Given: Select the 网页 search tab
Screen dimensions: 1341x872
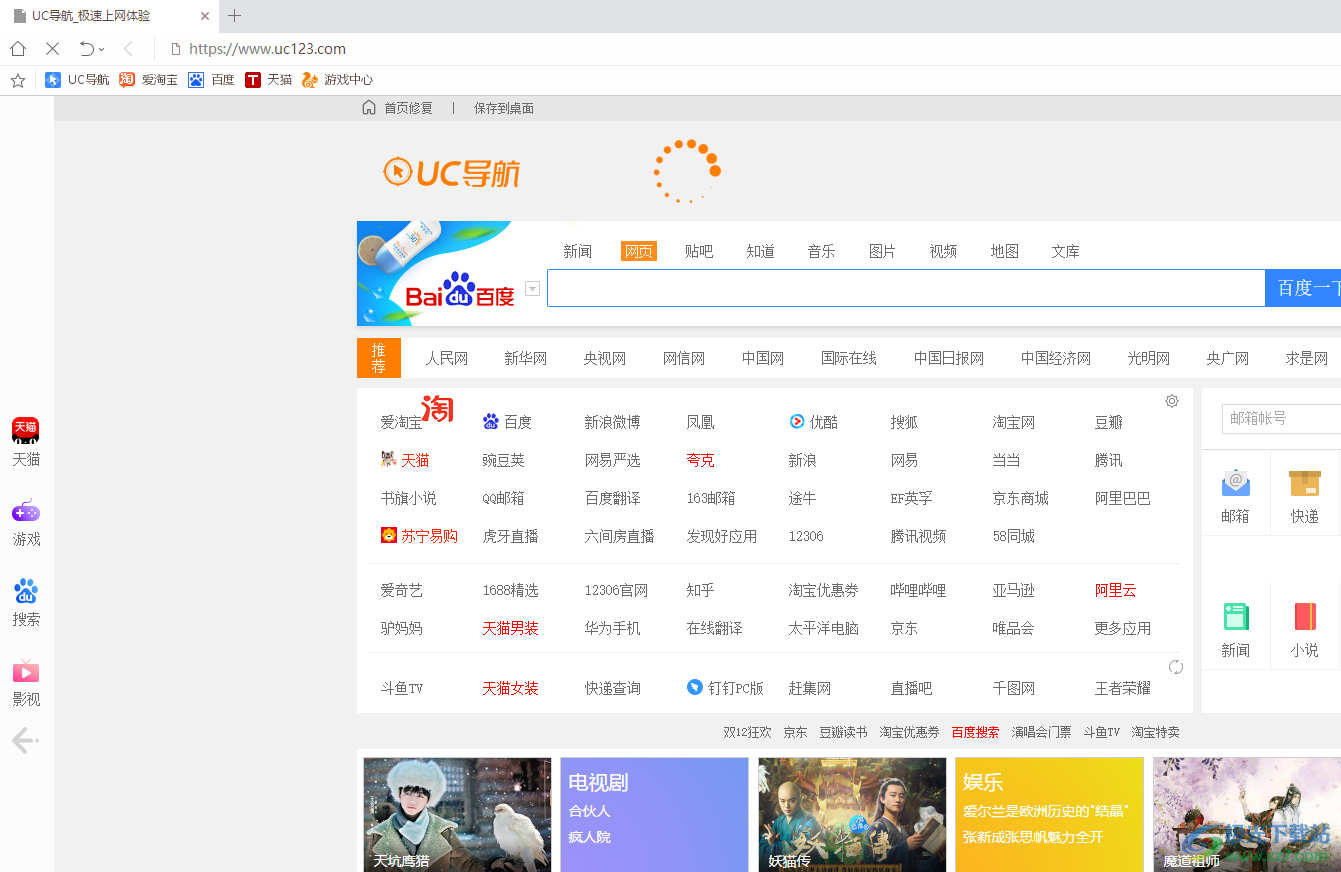Looking at the screenshot, I should [638, 251].
